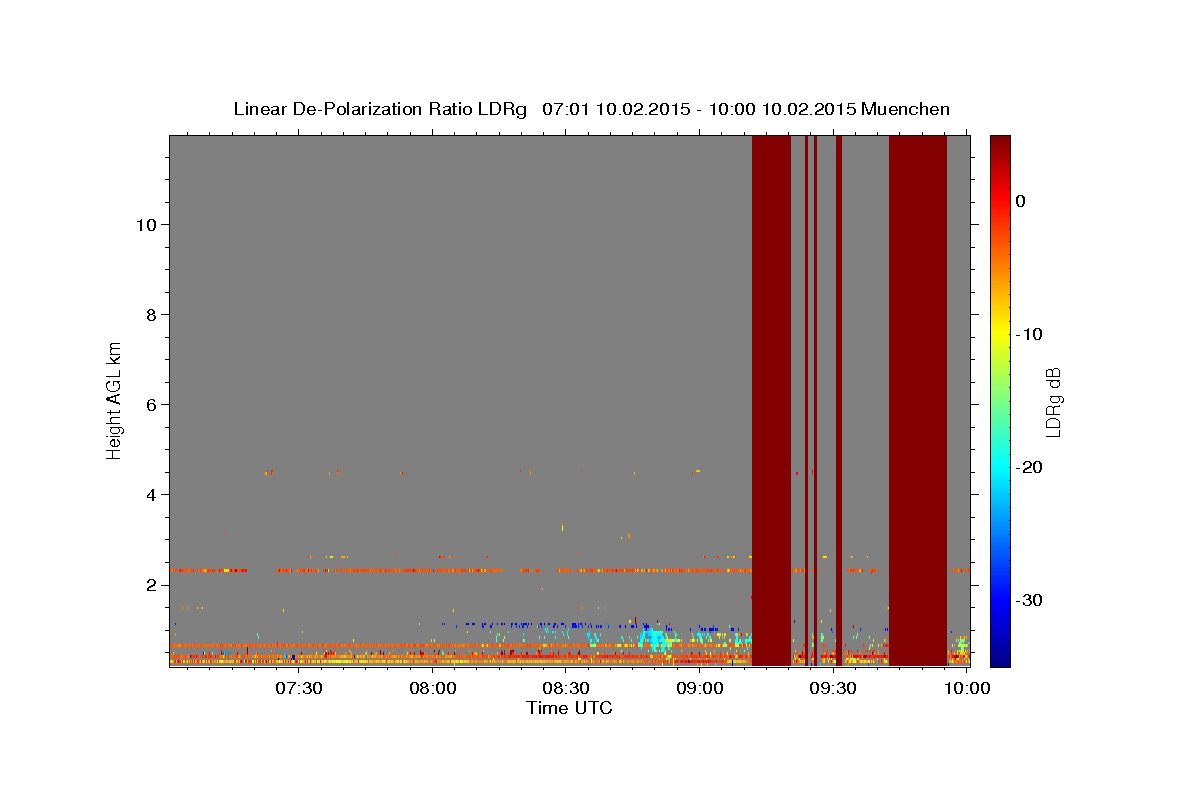Screen dimensions: 1200x800
Task: Click the dark blue bottom of colorbar
Action: 1000,656
